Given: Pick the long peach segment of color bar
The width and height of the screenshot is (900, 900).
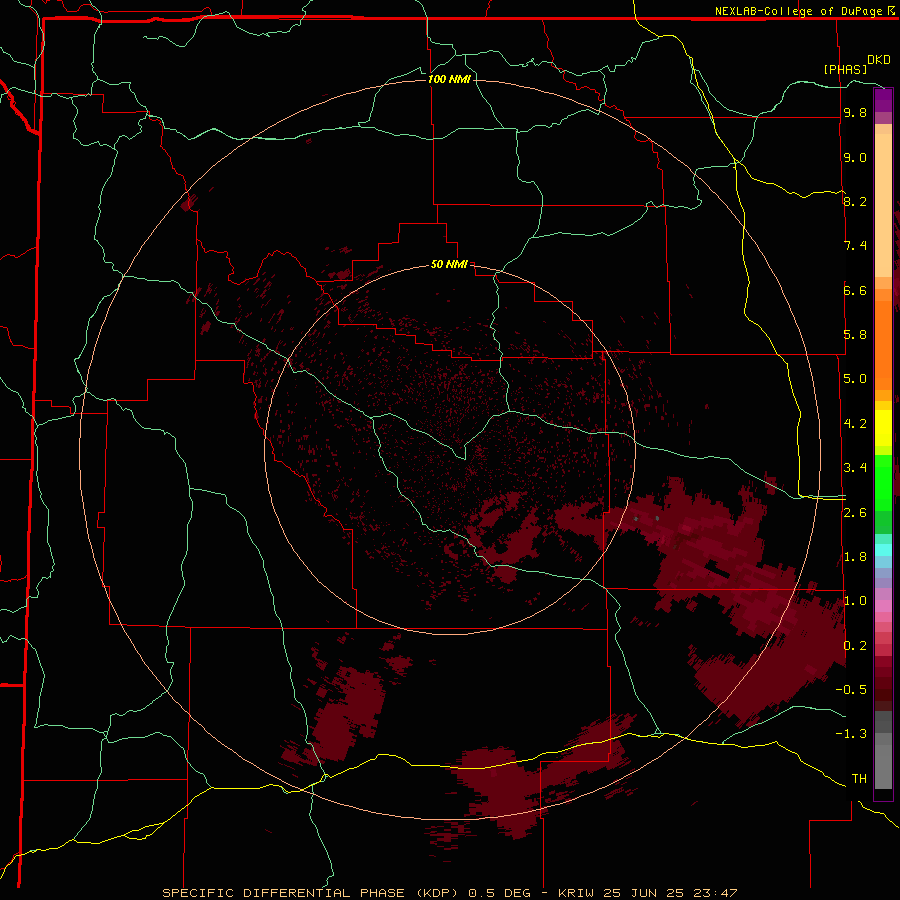Looking at the screenshot, I should pyautogui.click(x=883, y=205).
